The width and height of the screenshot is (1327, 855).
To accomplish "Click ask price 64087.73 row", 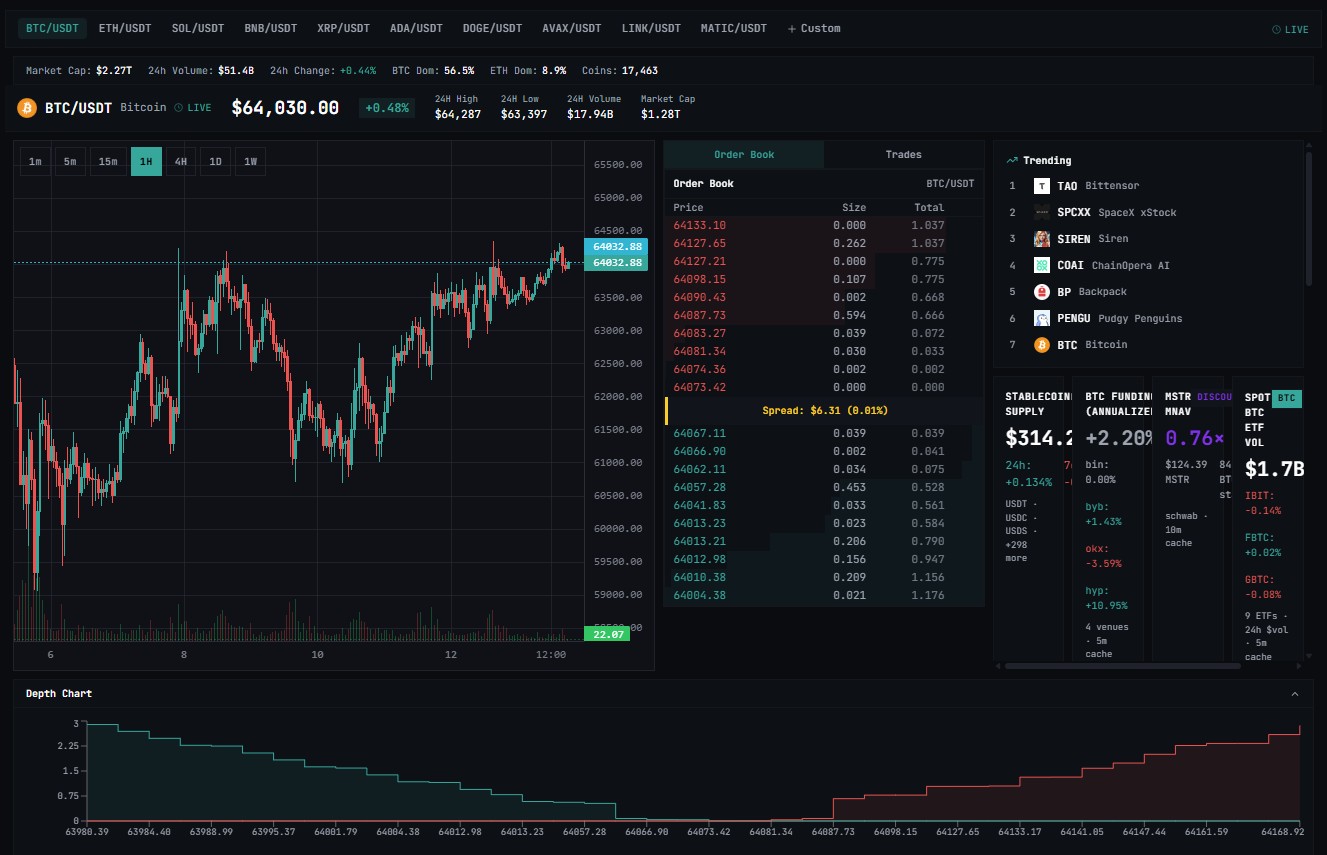I will tap(824, 315).
